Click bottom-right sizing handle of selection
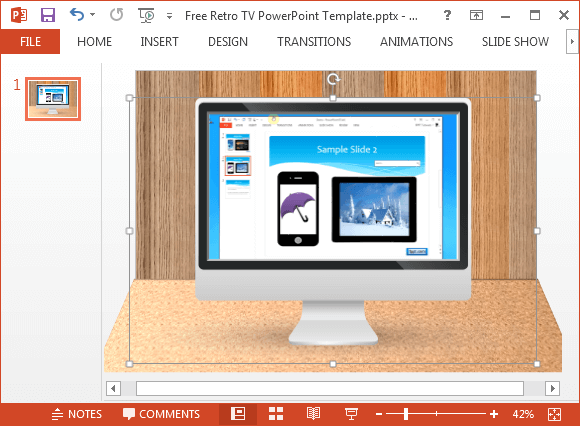Image resolution: width=580 pixels, height=426 pixels. click(537, 364)
